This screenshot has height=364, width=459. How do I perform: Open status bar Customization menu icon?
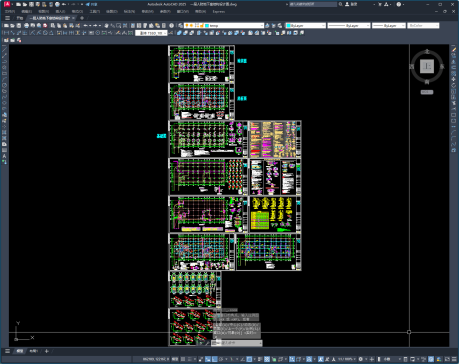pyautogui.click(x=454, y=359)
